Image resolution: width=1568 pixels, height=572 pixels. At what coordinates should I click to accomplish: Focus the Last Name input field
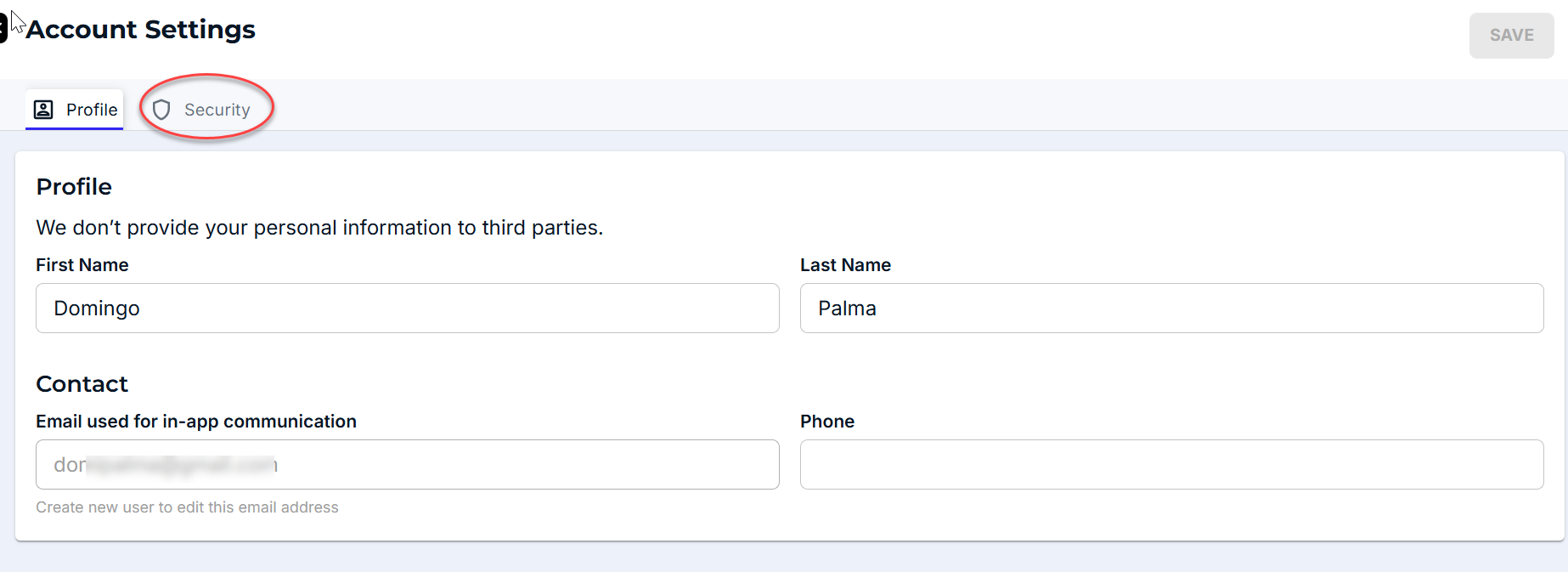[1171, 308]
